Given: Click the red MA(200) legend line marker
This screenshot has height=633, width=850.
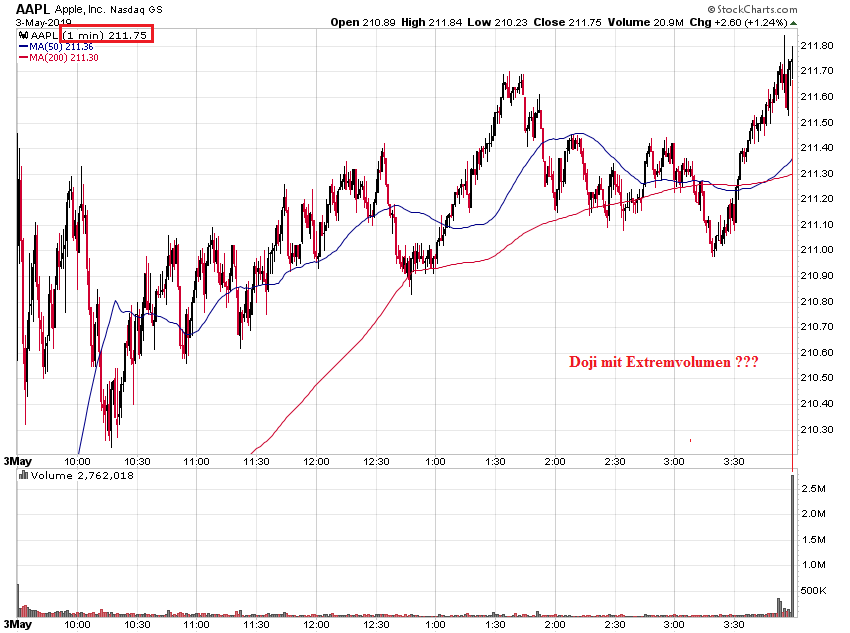Looking at the screenshot, I should 23,57.
